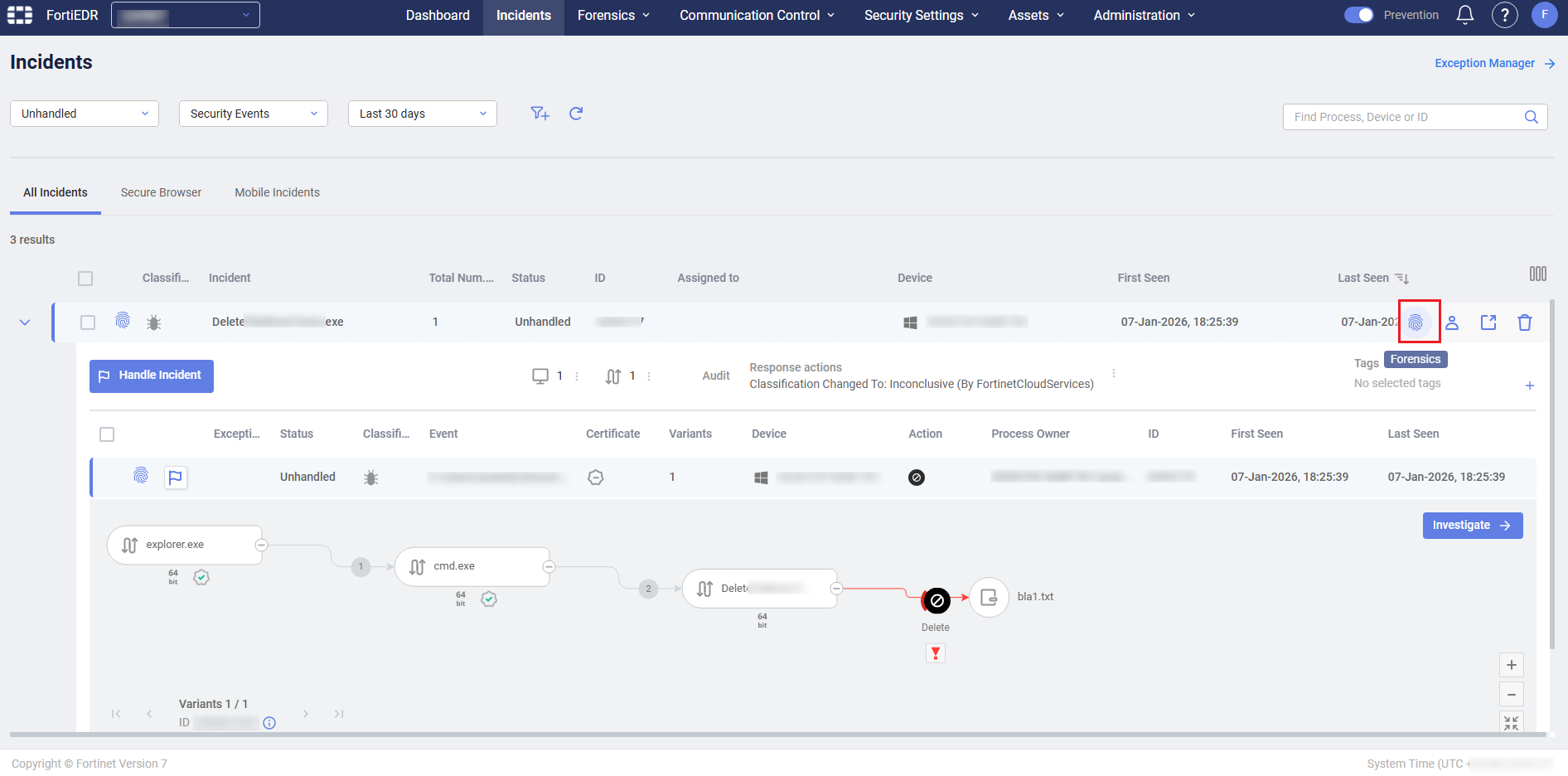Click the Find Process, Device or ID field

click(1405, 117)
